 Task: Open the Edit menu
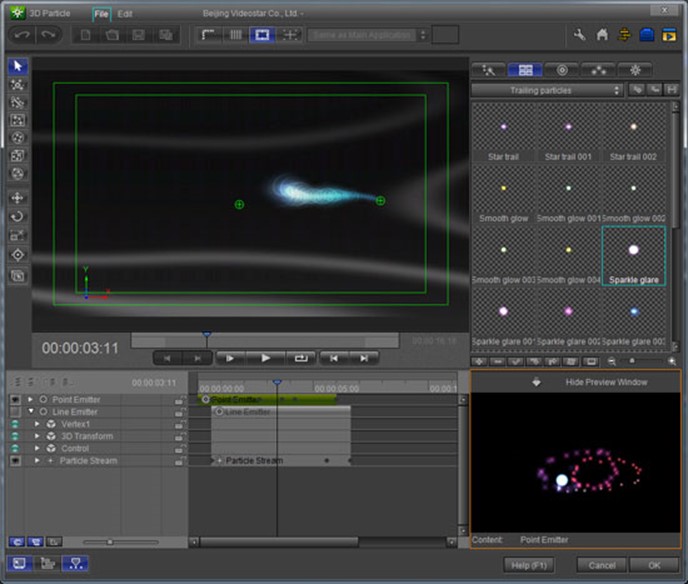click(125, 14)
